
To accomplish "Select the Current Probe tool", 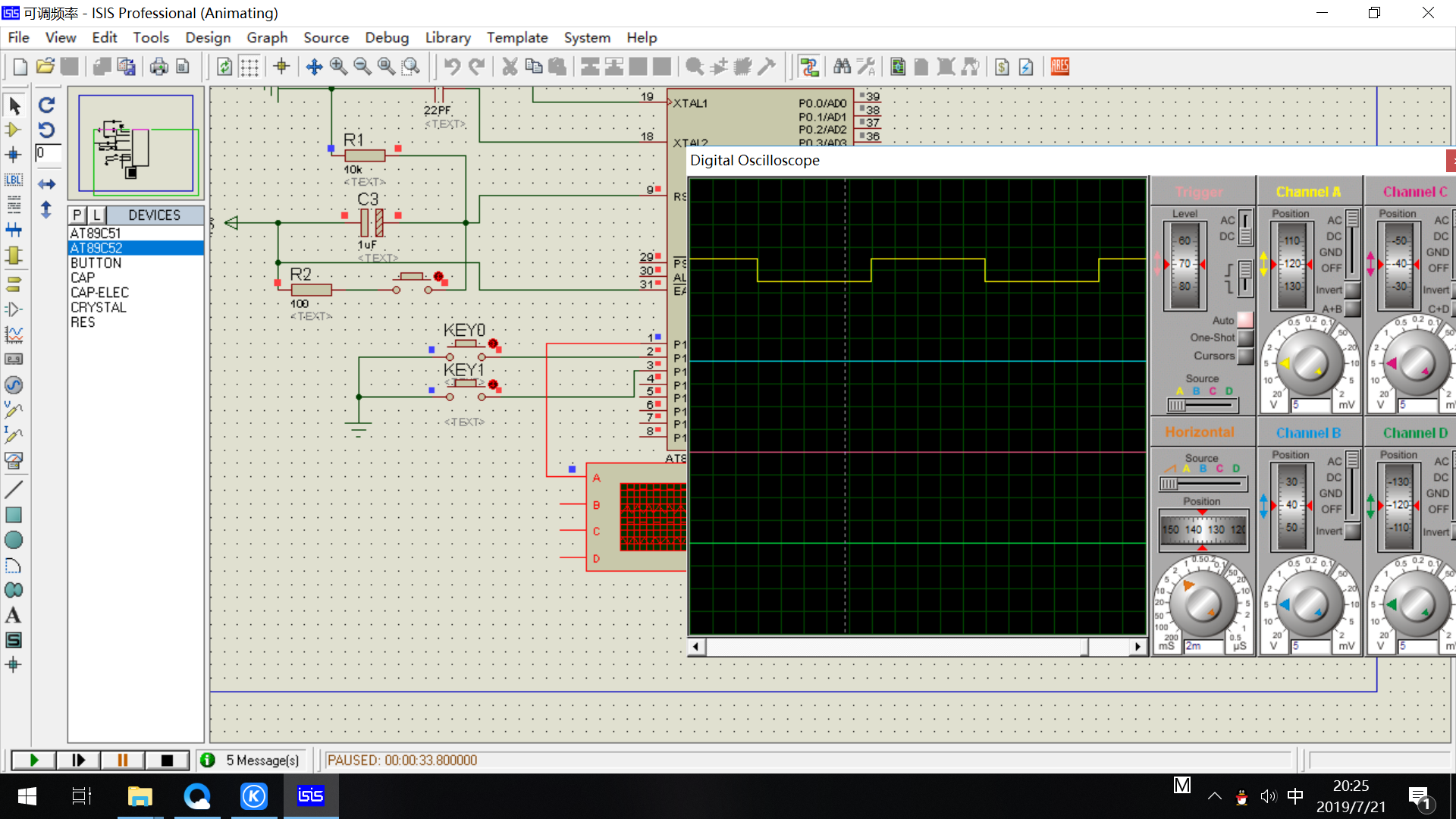I will (14, 435).
